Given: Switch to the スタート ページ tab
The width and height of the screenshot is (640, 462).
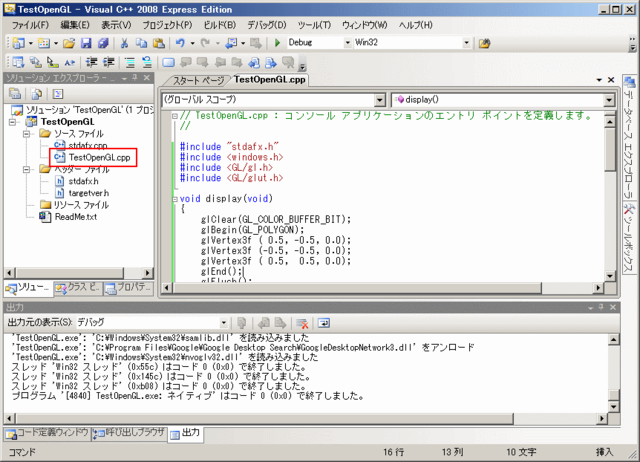Looking at the screenshot, I should click(x=198, y=80).
